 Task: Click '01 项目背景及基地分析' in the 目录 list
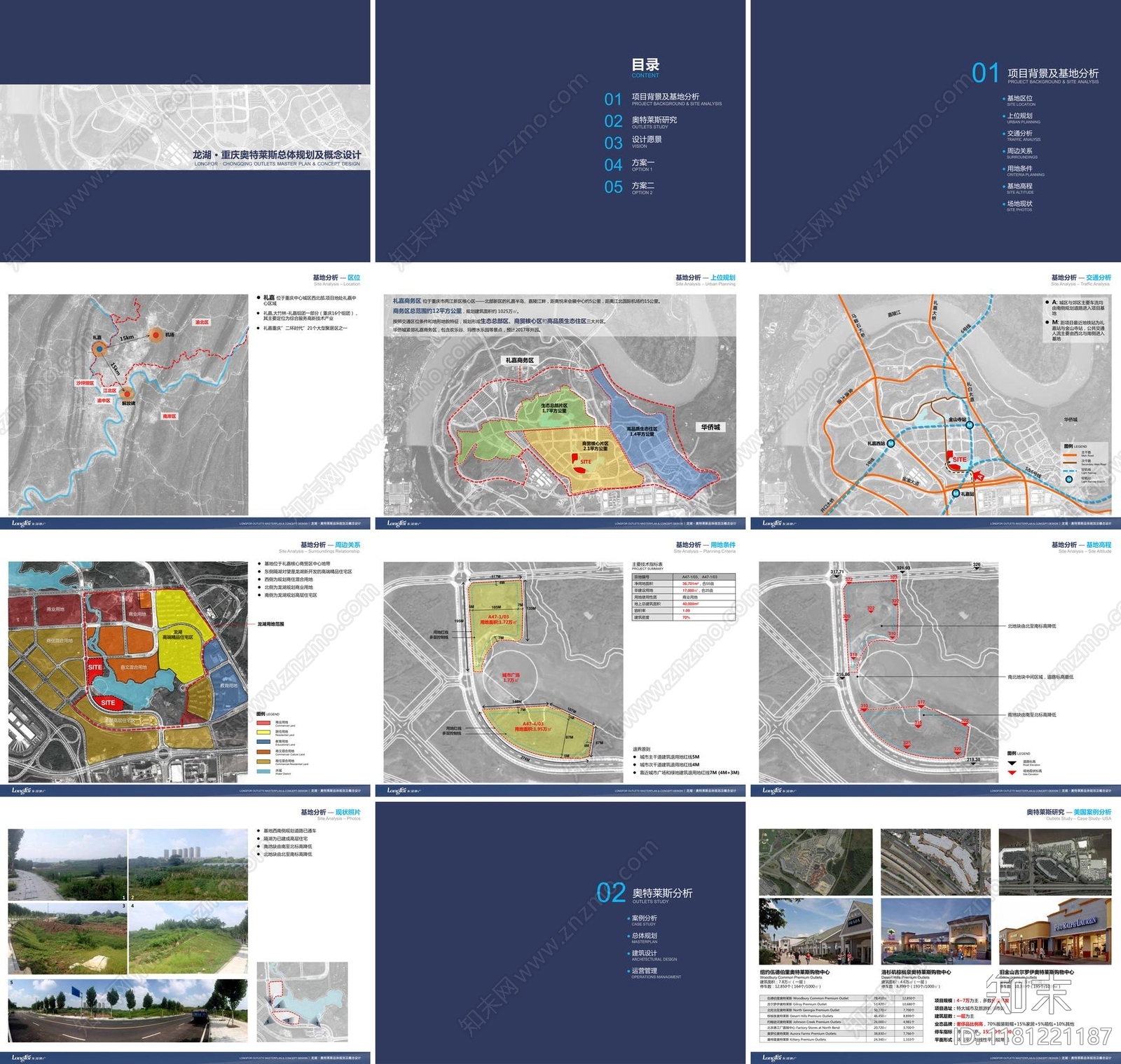663,99
